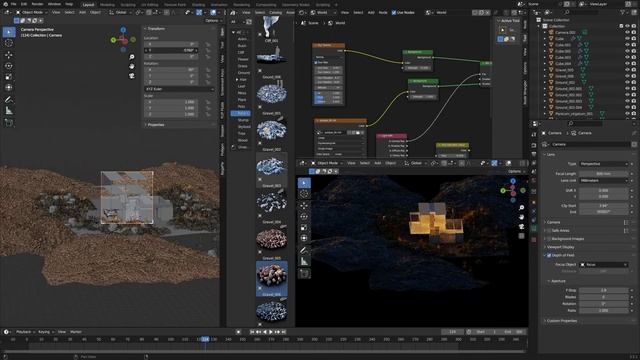
Task: Select the Annotate tool in left viewport
Action: pos(9,100)
